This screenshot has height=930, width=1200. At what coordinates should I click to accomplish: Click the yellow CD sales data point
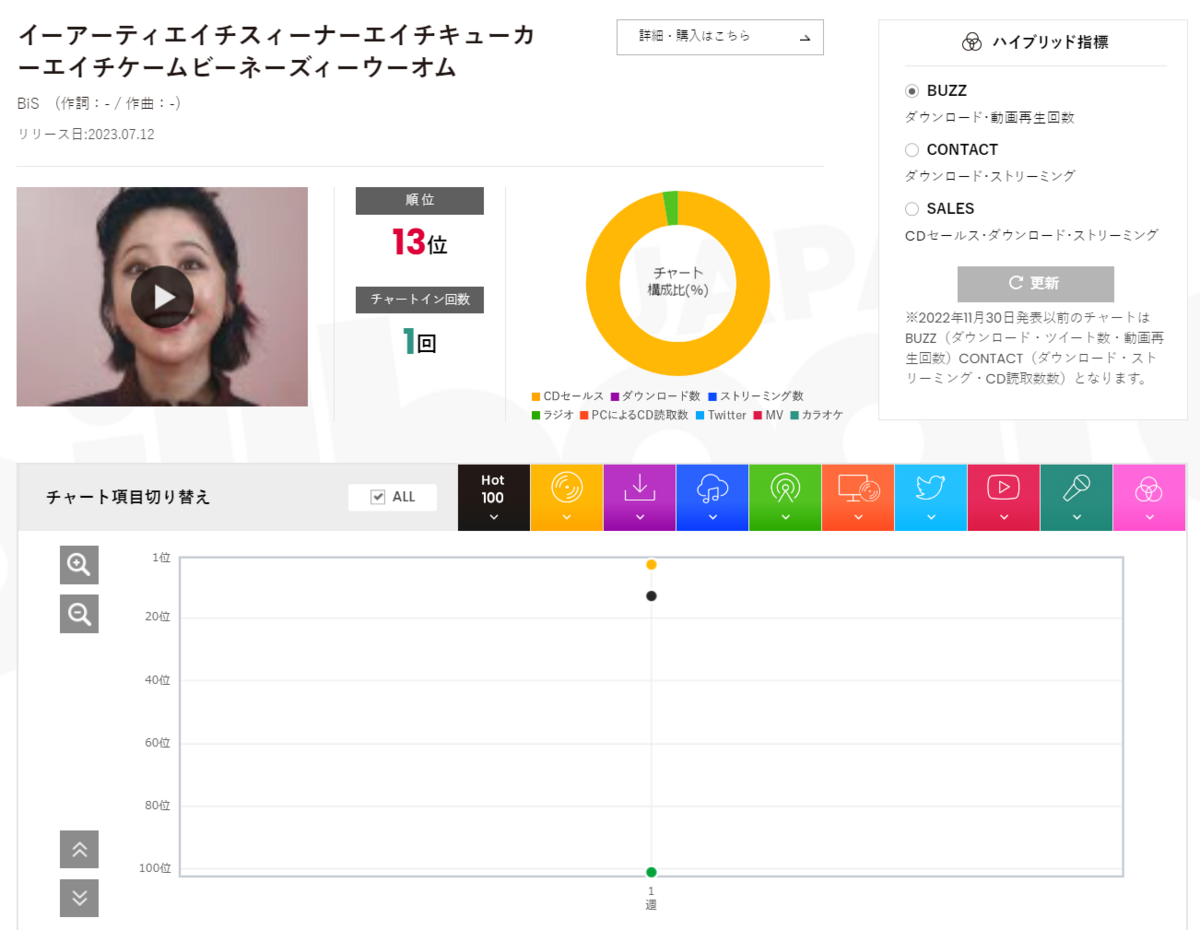tap(651, 565)
